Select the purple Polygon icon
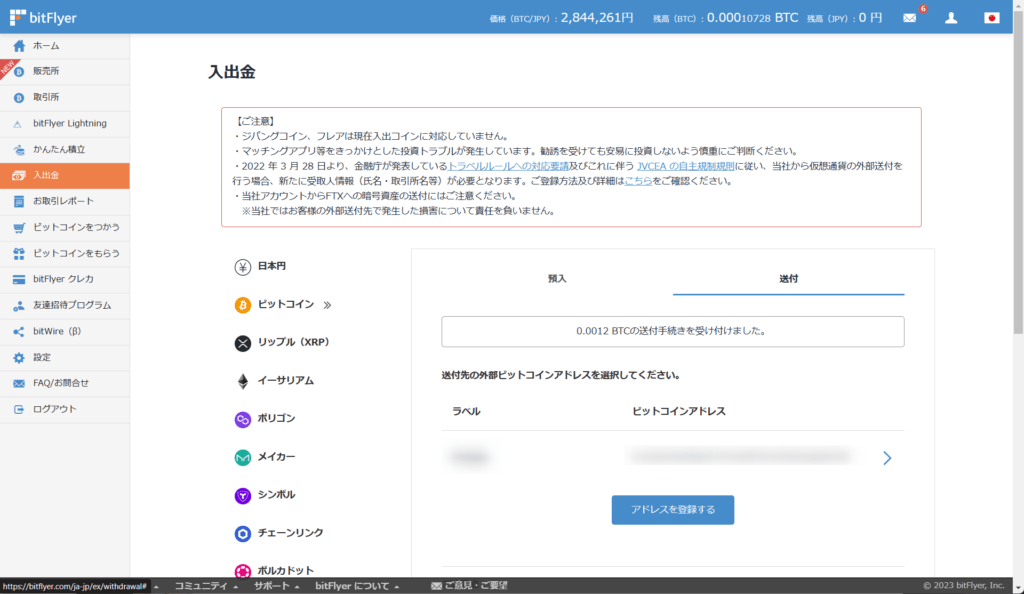 click(242, 420)
